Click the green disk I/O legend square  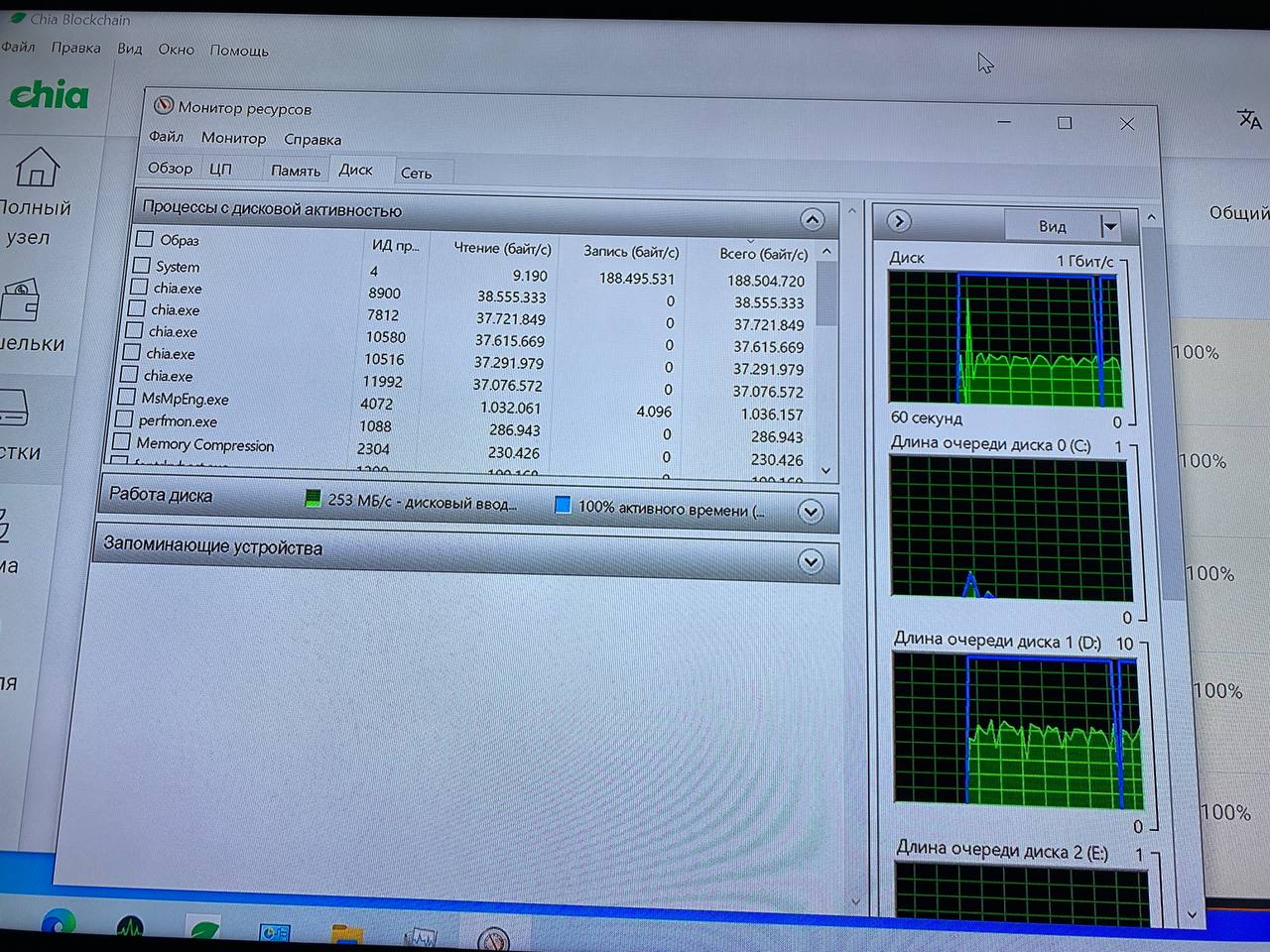tap(313, 499)
